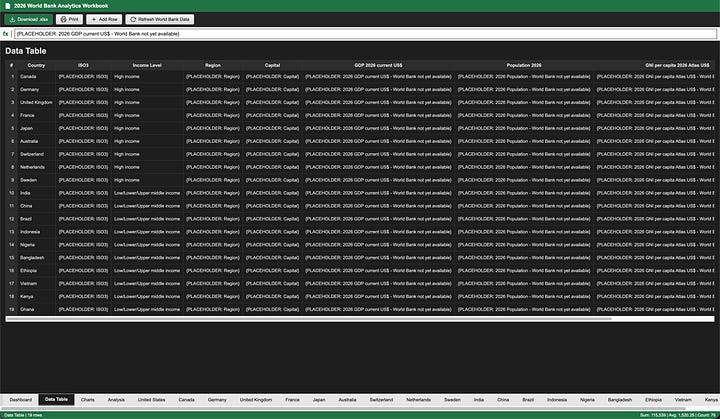
Task: Click the Download .xlsx button
Action: (x=28, y=19)
